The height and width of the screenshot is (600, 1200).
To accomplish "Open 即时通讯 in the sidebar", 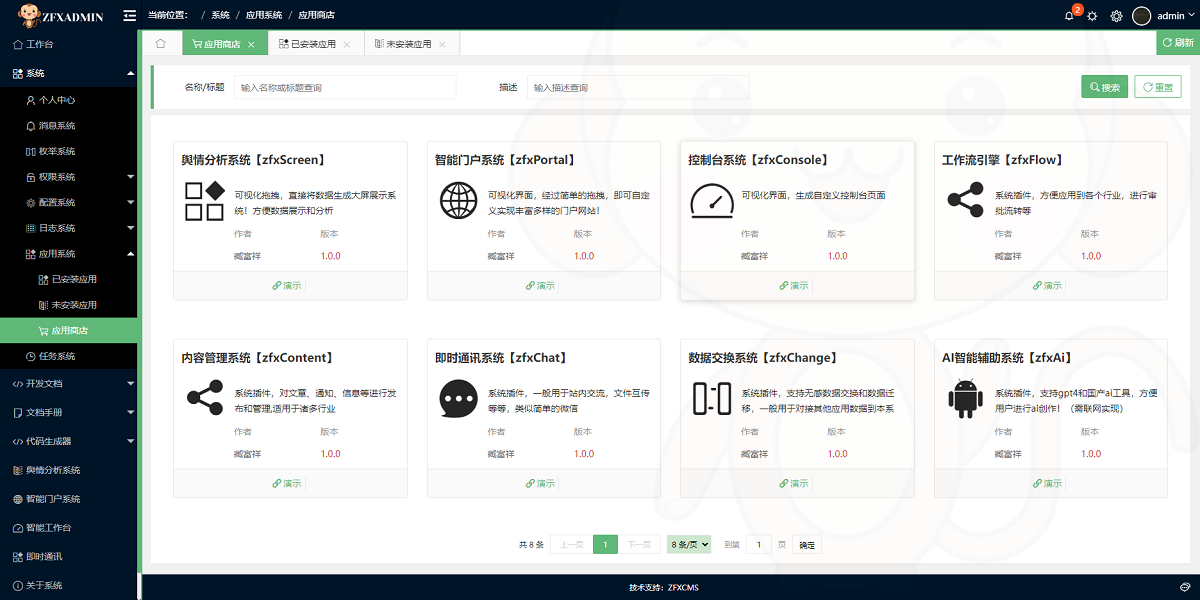I will point(69,556).
